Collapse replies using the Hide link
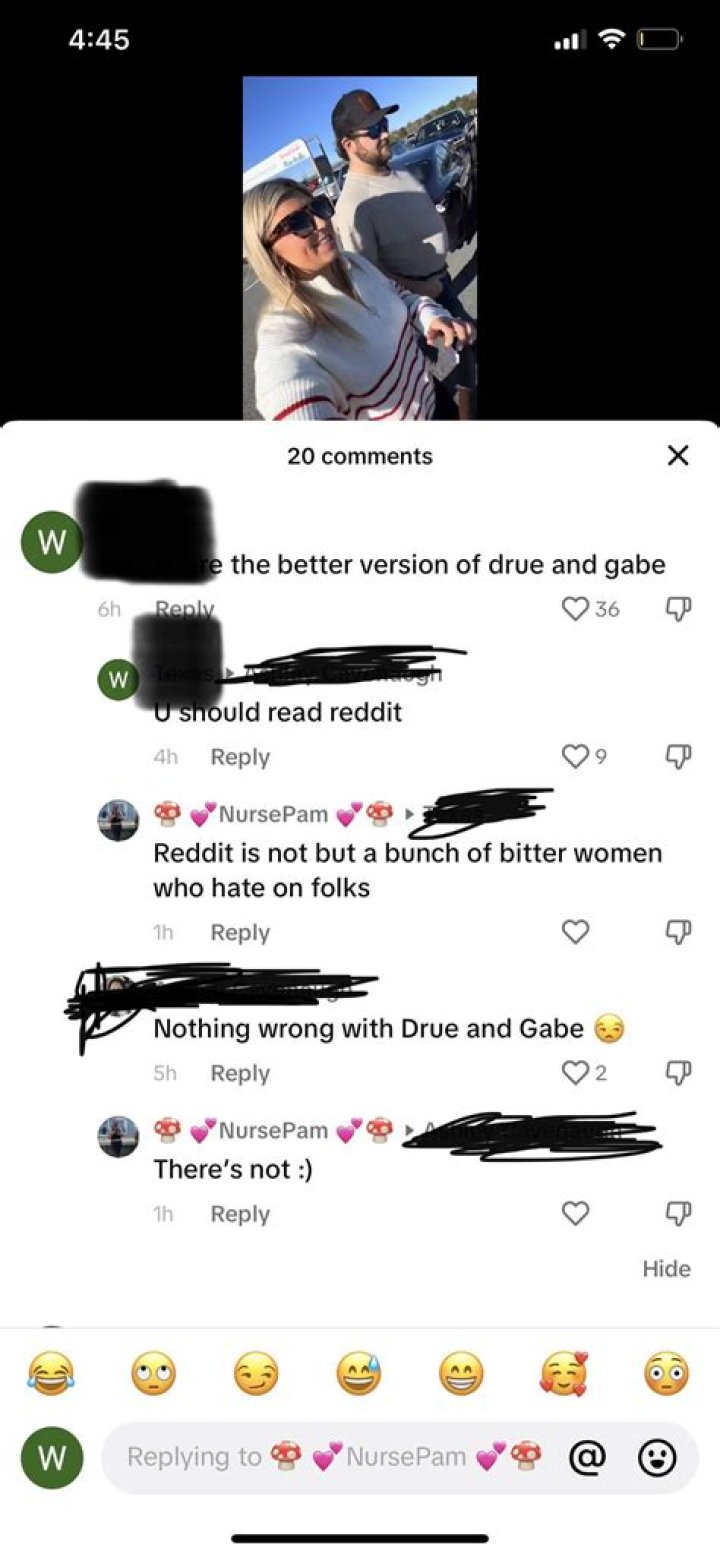720x1557 pixels. pos(667,1268)
